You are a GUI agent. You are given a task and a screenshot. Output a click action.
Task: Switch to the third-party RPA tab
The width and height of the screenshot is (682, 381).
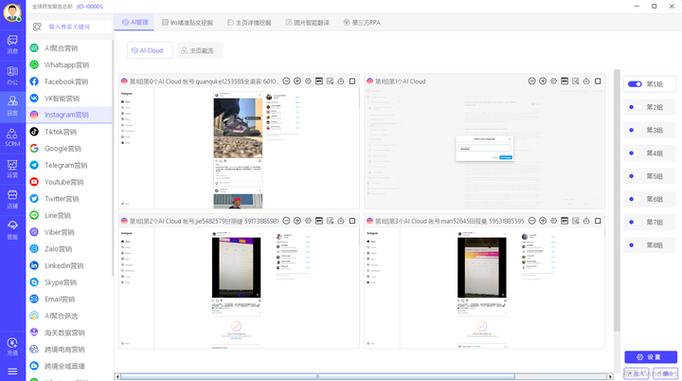(x=362, y=22)
